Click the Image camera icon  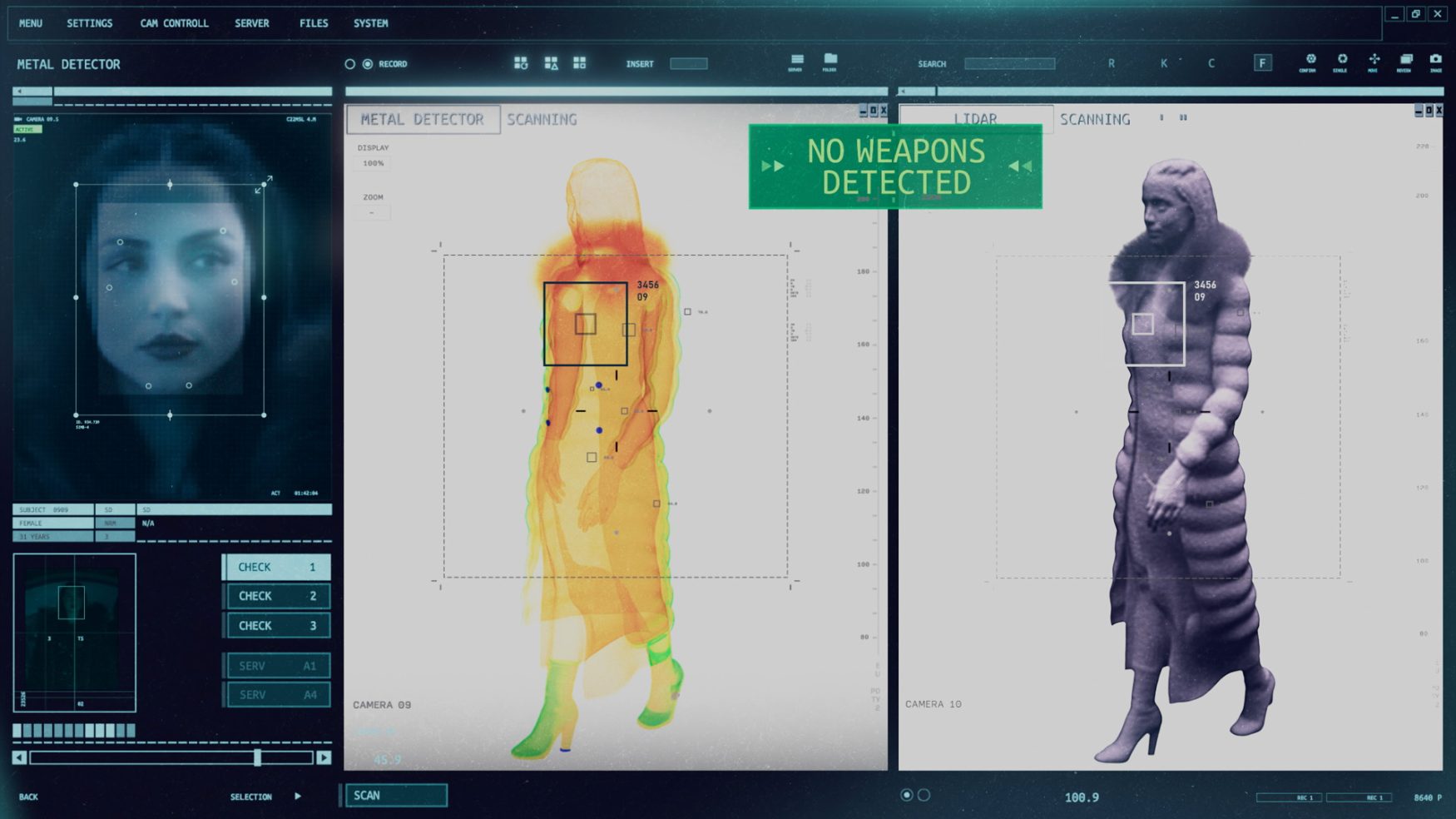tap(1435, 61)
